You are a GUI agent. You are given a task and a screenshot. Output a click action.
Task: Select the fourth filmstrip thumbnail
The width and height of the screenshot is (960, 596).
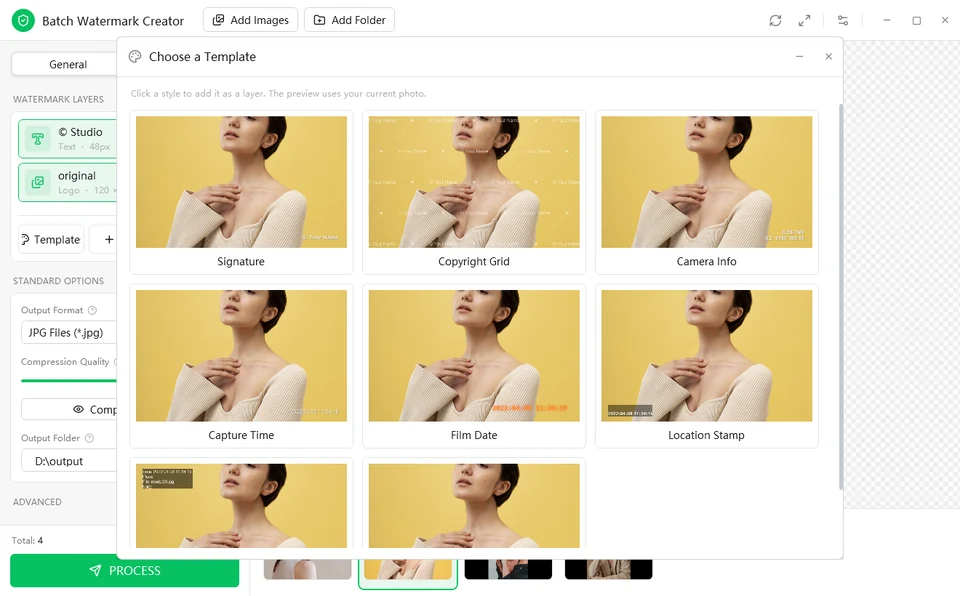coord(609,569)
